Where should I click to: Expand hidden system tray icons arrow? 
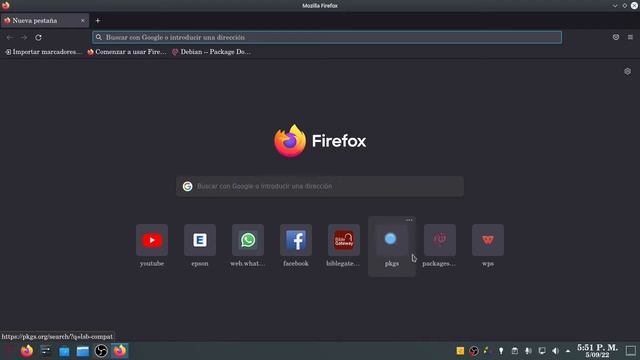(x=568, y=351)
